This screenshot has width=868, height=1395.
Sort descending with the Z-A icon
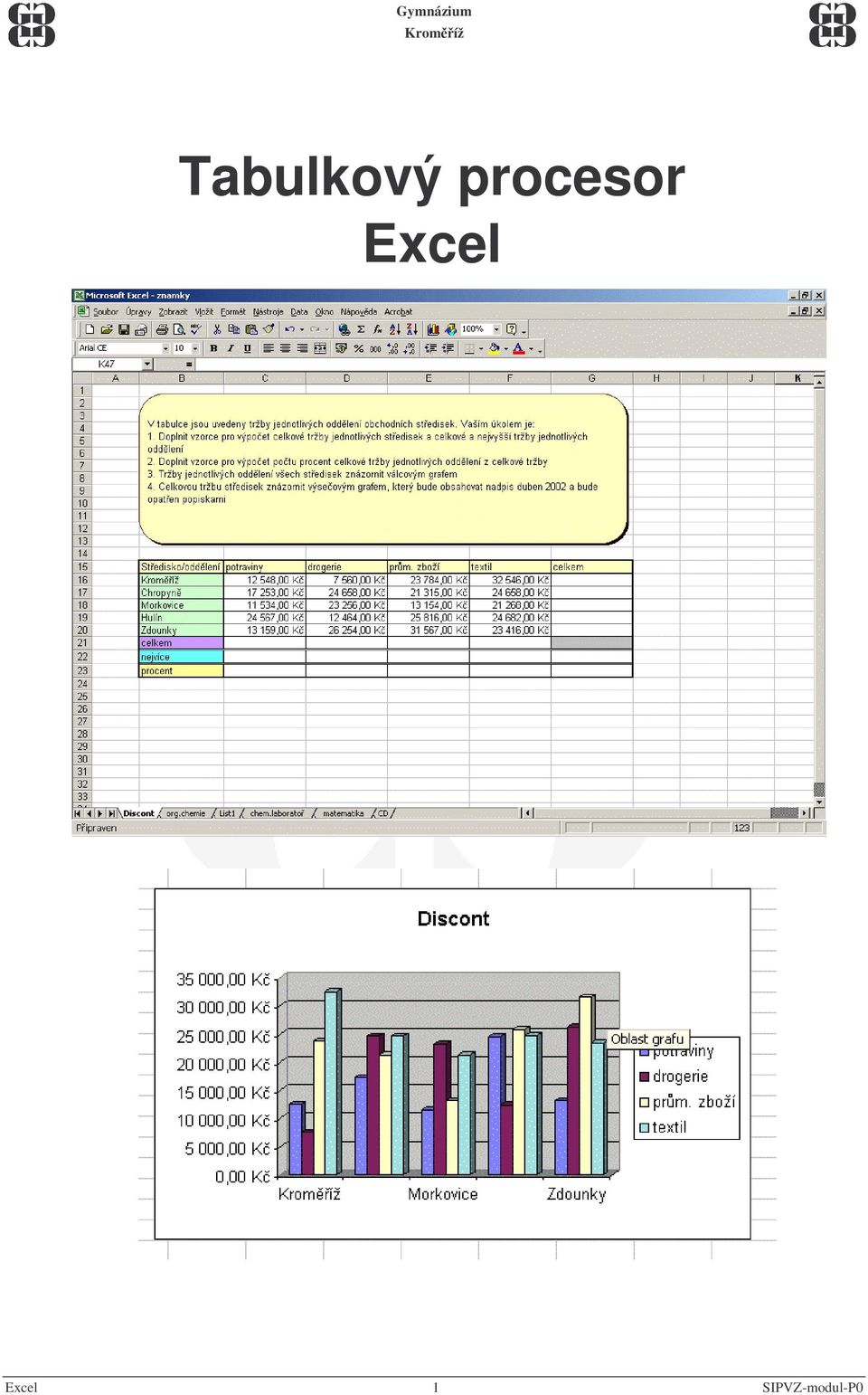click(412, 329)
